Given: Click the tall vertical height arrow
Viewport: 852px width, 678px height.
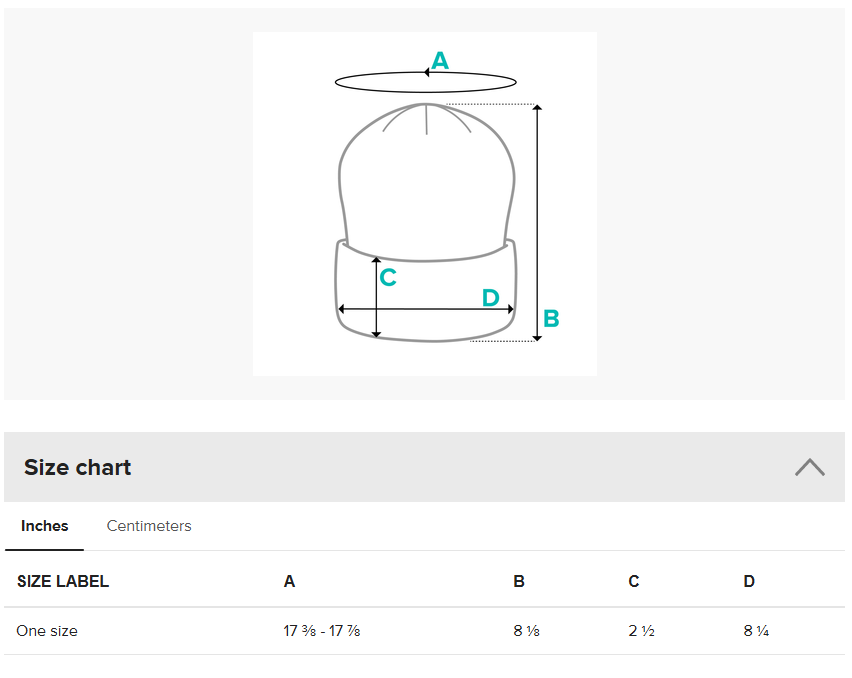Looking at the screenshot, I should [x=538, y=222].
